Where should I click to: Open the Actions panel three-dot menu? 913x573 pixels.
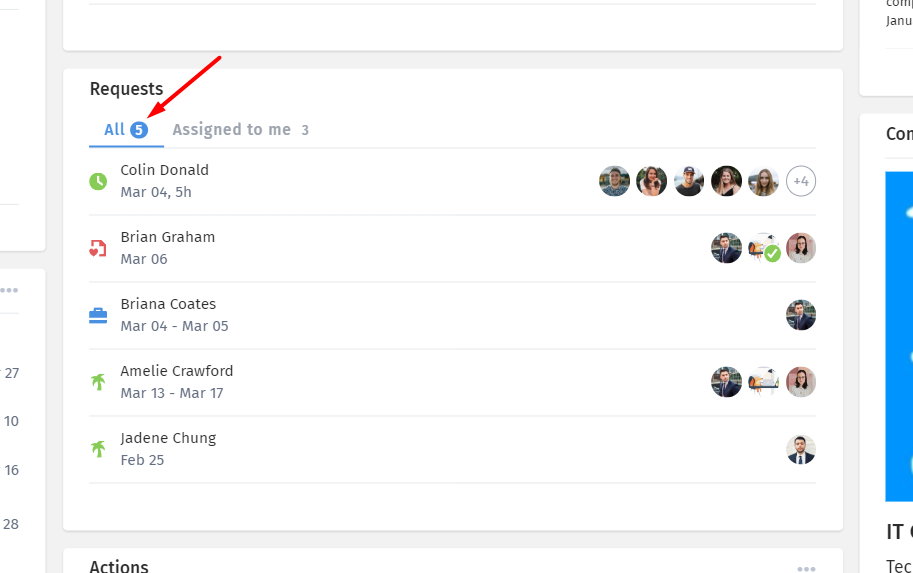coord(806,568)
